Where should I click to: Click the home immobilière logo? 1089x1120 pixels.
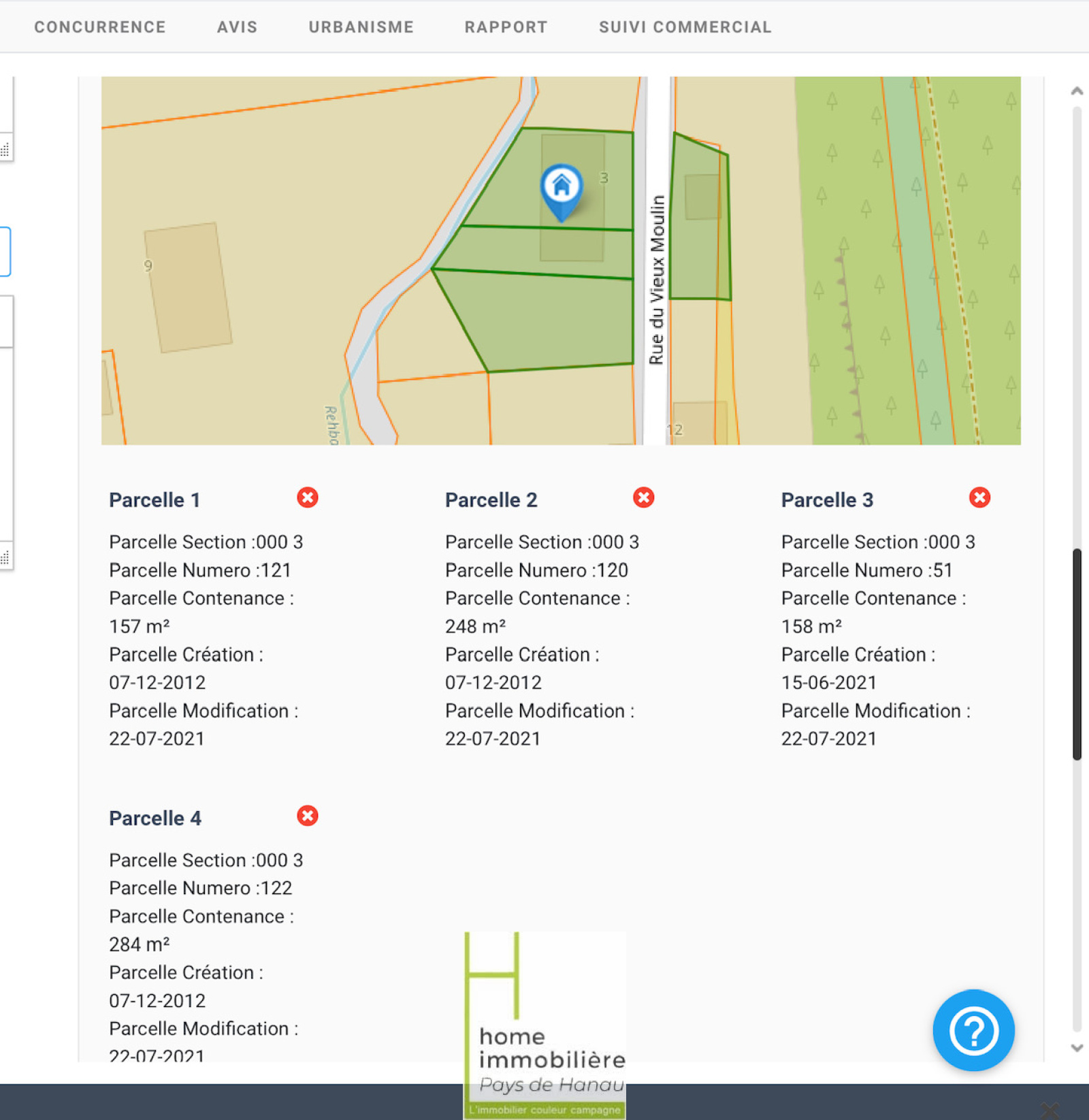click(544, 1024)
